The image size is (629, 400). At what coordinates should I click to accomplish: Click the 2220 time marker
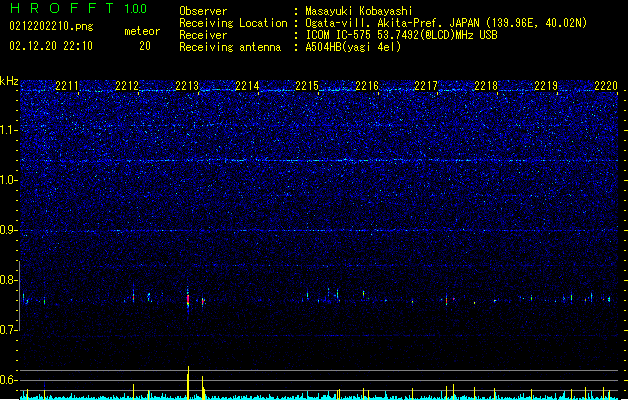[606, 86]
